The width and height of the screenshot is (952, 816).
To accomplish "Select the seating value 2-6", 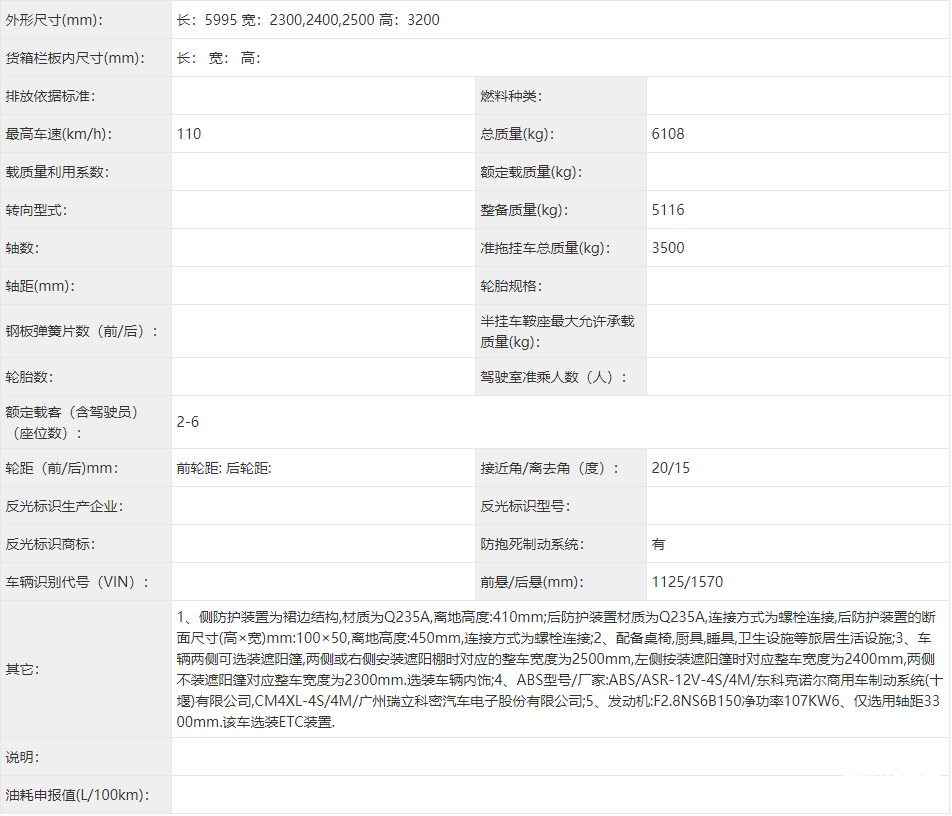I will [x=188, y=423].
